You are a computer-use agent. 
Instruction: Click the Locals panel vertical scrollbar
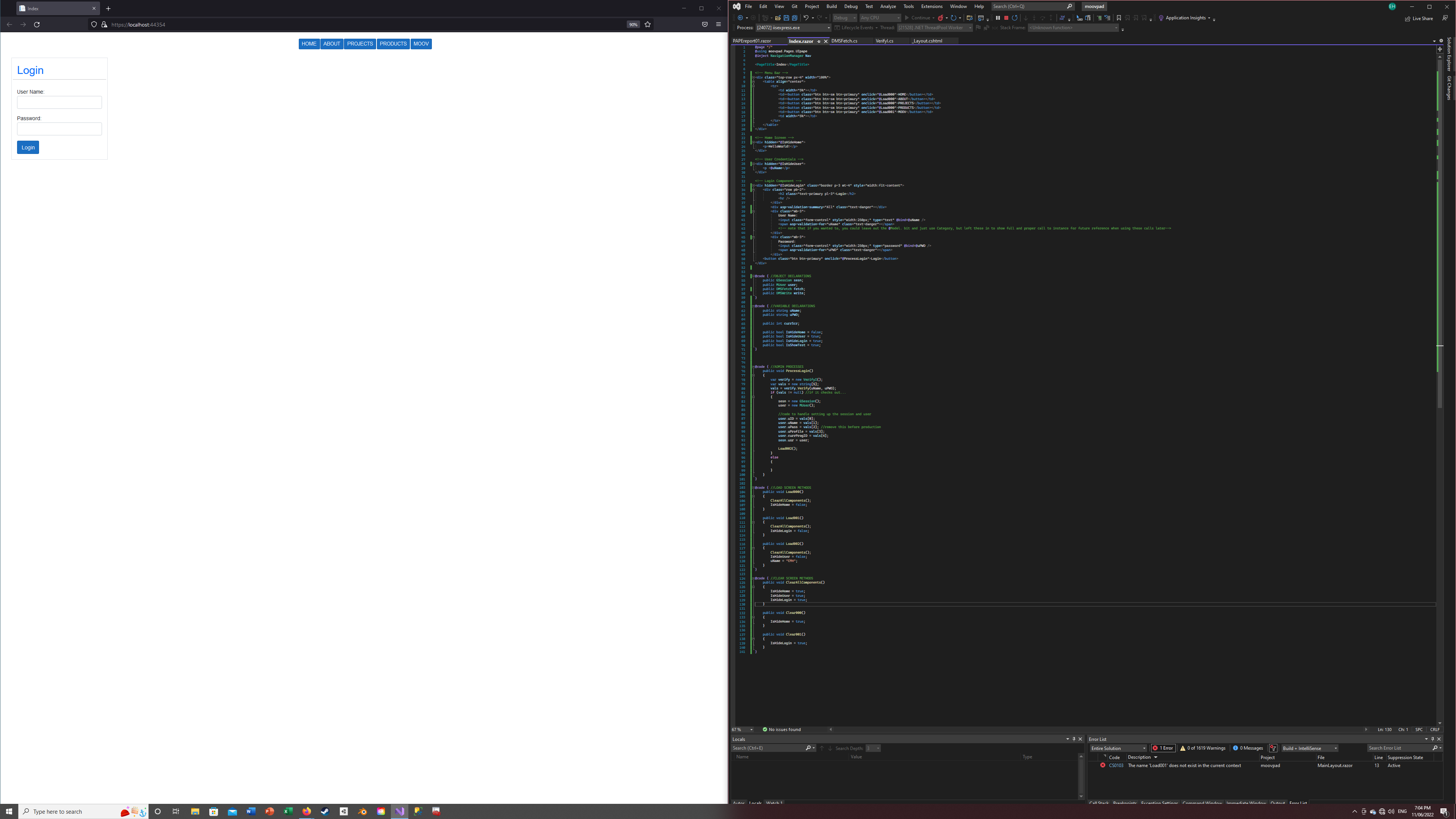[1081, 776]
